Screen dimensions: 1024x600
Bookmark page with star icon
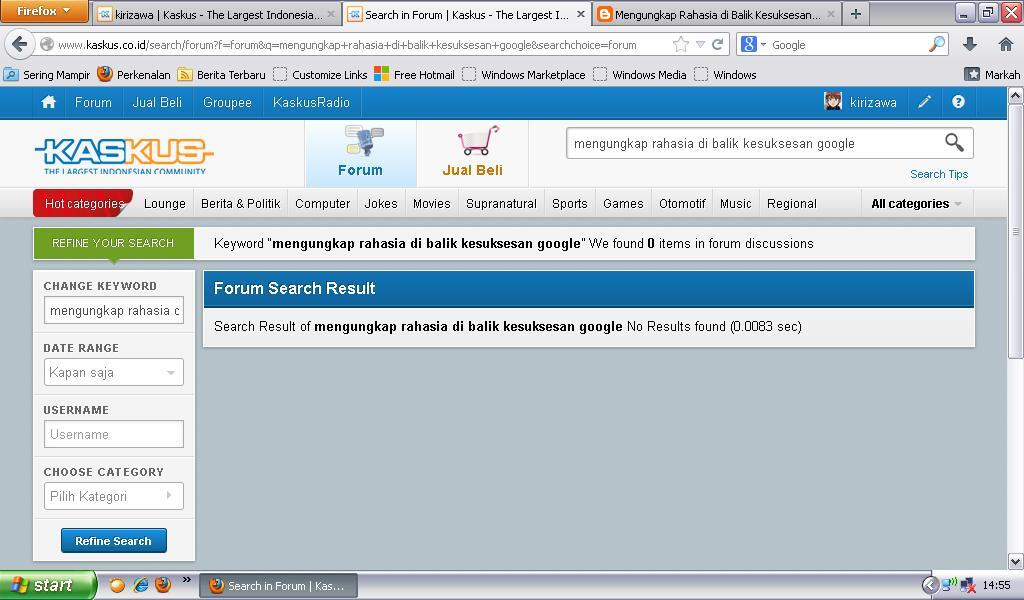point(680,44)
